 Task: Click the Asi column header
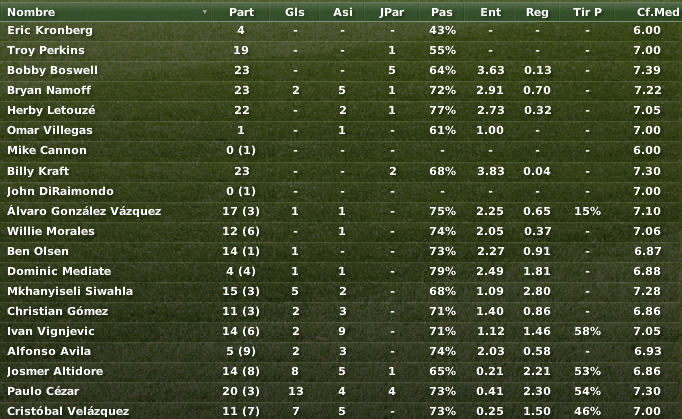tap(342, 12)
